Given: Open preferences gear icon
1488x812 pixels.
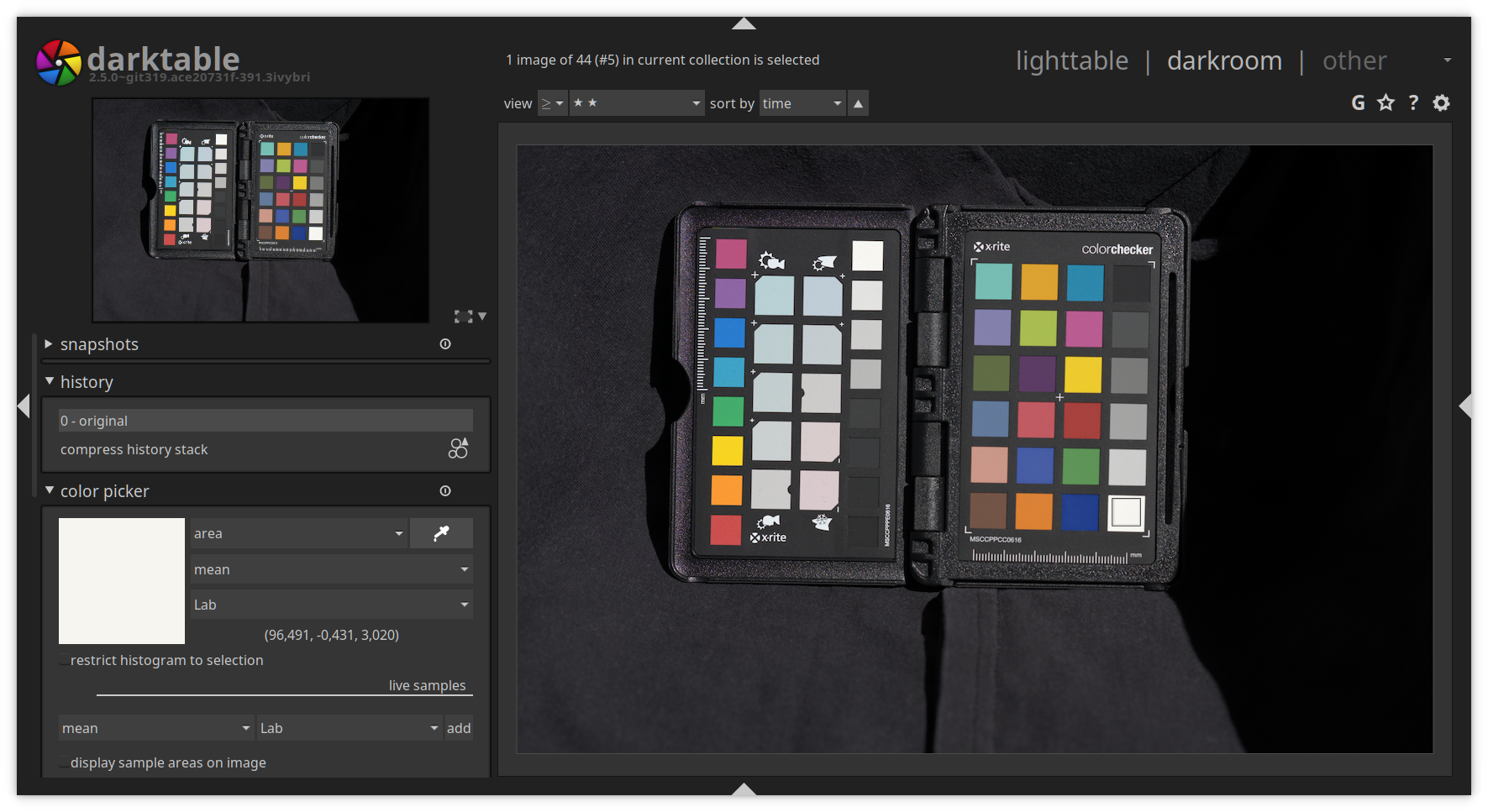Looking at the screenshot, I should pos(1442,102).
